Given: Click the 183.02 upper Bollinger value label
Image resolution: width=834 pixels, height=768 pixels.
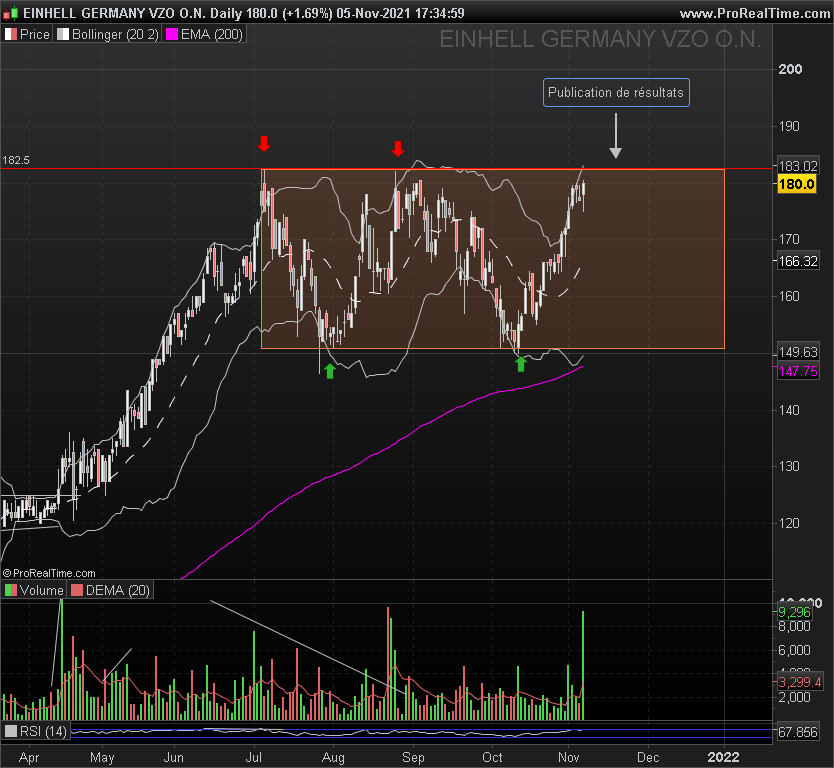Looking at the screenshot, I should 798,166.
